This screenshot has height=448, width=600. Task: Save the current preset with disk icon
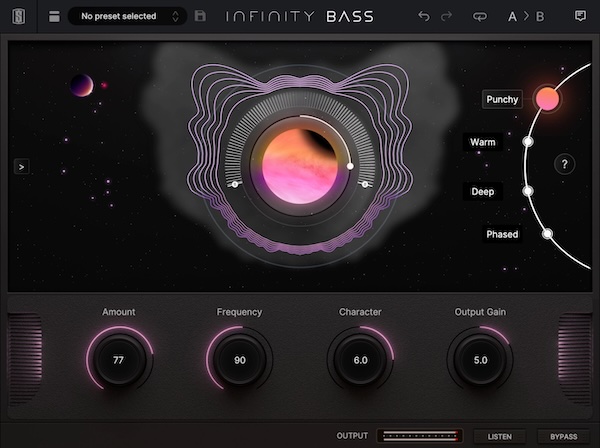(200, 16)
